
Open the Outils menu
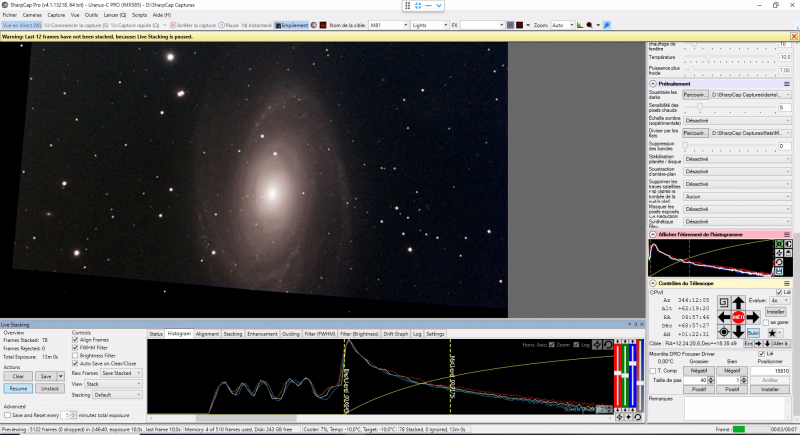(x=91, y=15)
